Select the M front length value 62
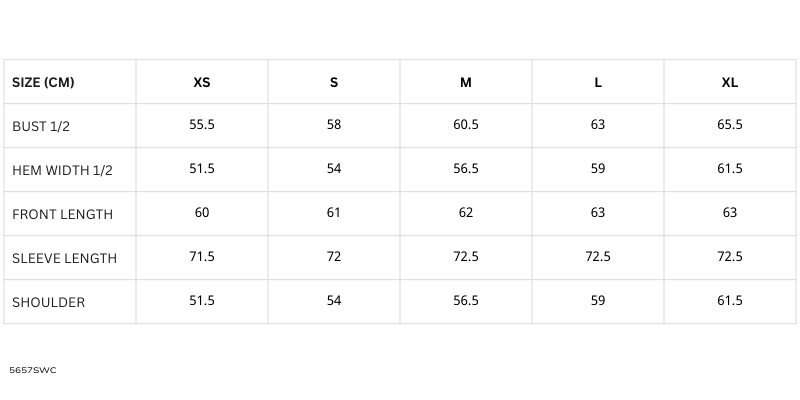The height and width of the screenshot is (400, 800). (x=466, y=212)
